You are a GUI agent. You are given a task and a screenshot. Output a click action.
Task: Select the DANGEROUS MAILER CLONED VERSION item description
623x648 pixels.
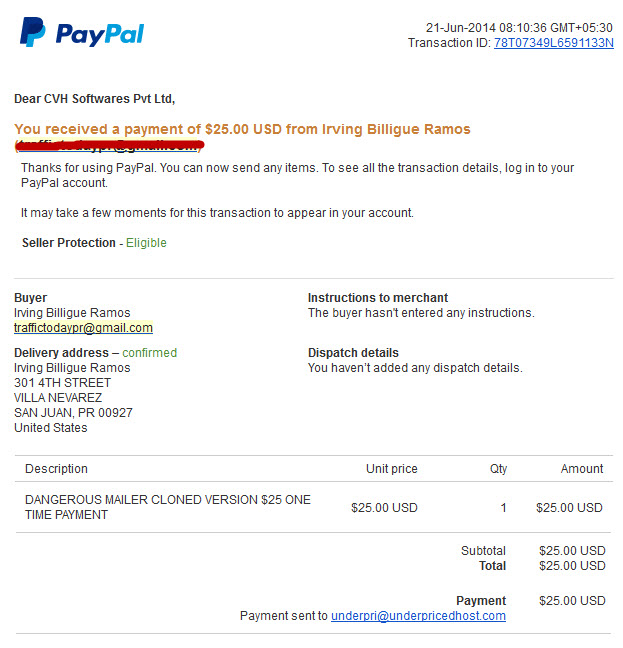(x=168, y=507)
